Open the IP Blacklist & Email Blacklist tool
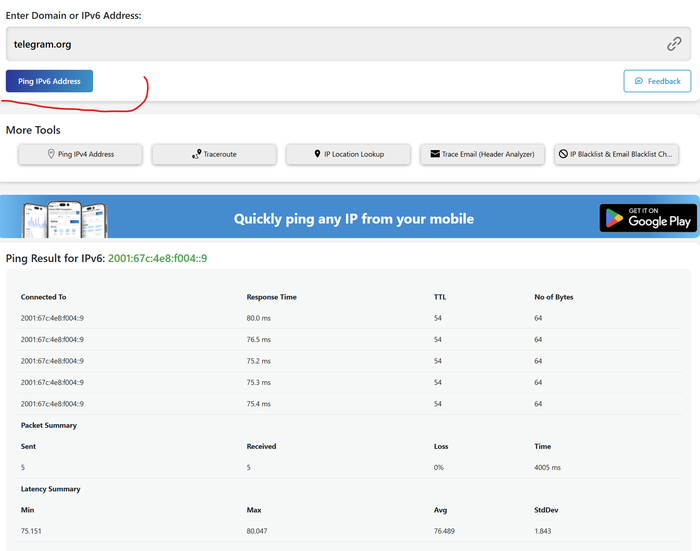Viewport: 700px width, 551px height. tap(617, 154)
